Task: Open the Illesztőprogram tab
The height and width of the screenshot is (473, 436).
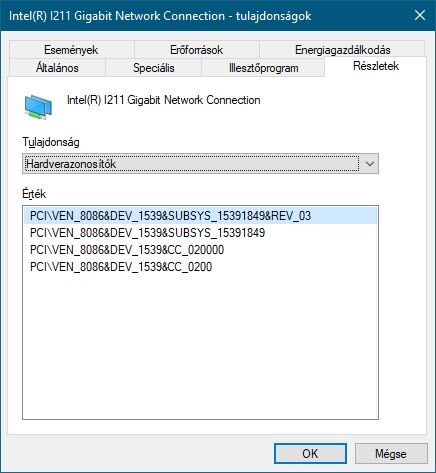Action: click(263, 68)
